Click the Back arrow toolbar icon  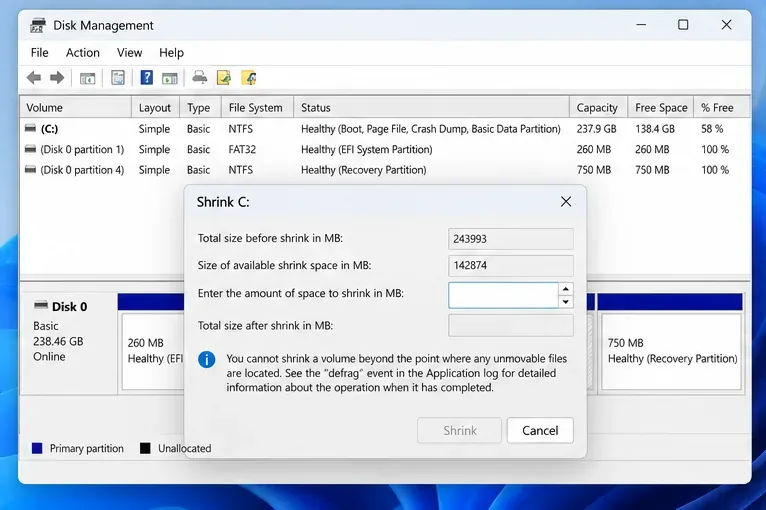pyautogui.click(x=34, y=78)
